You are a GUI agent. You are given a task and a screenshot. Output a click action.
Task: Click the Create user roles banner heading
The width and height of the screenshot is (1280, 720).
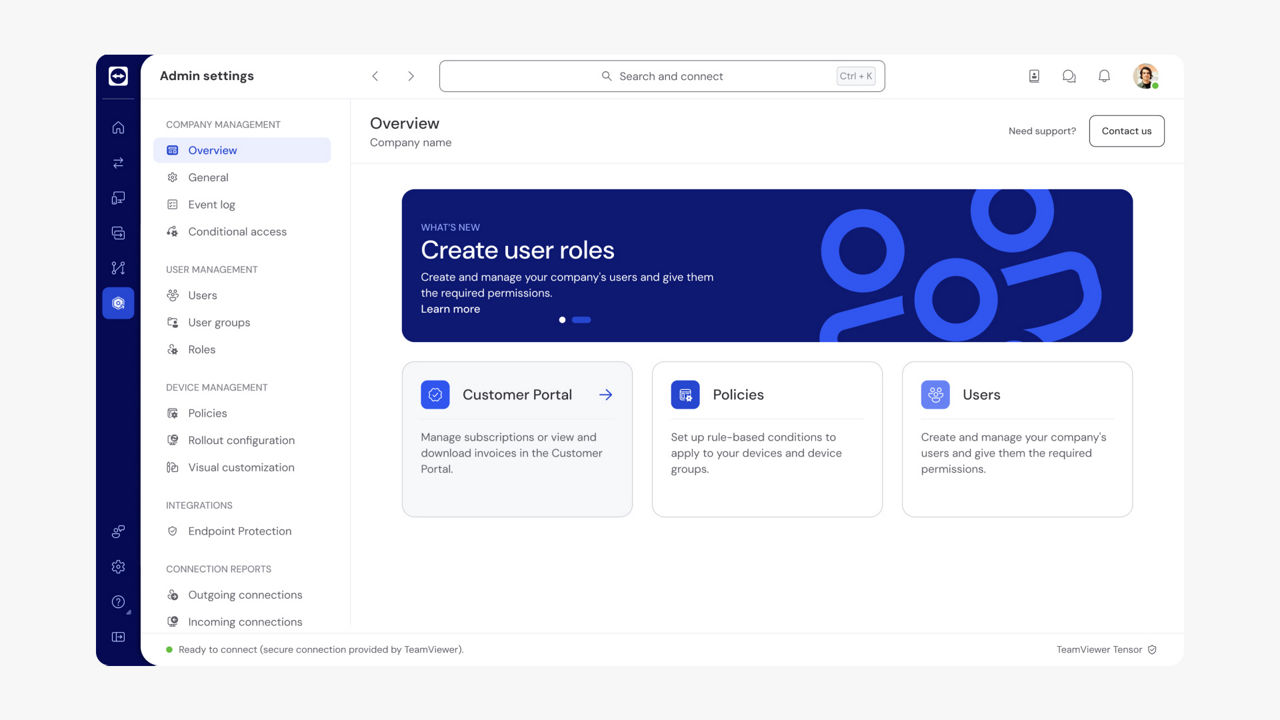point(517,250)
